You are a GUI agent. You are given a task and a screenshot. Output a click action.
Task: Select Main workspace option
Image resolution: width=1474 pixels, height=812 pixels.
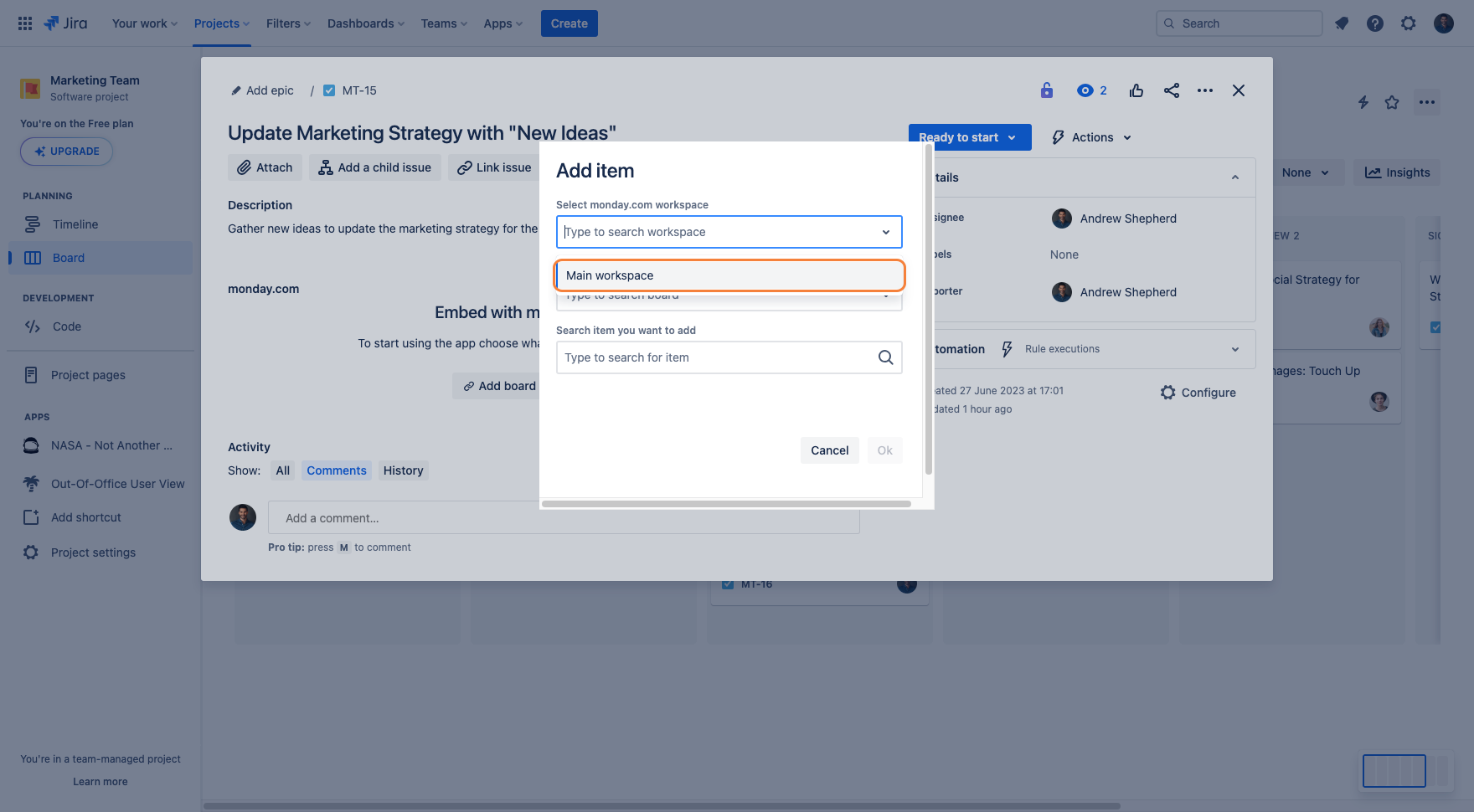tap(729, 275)
